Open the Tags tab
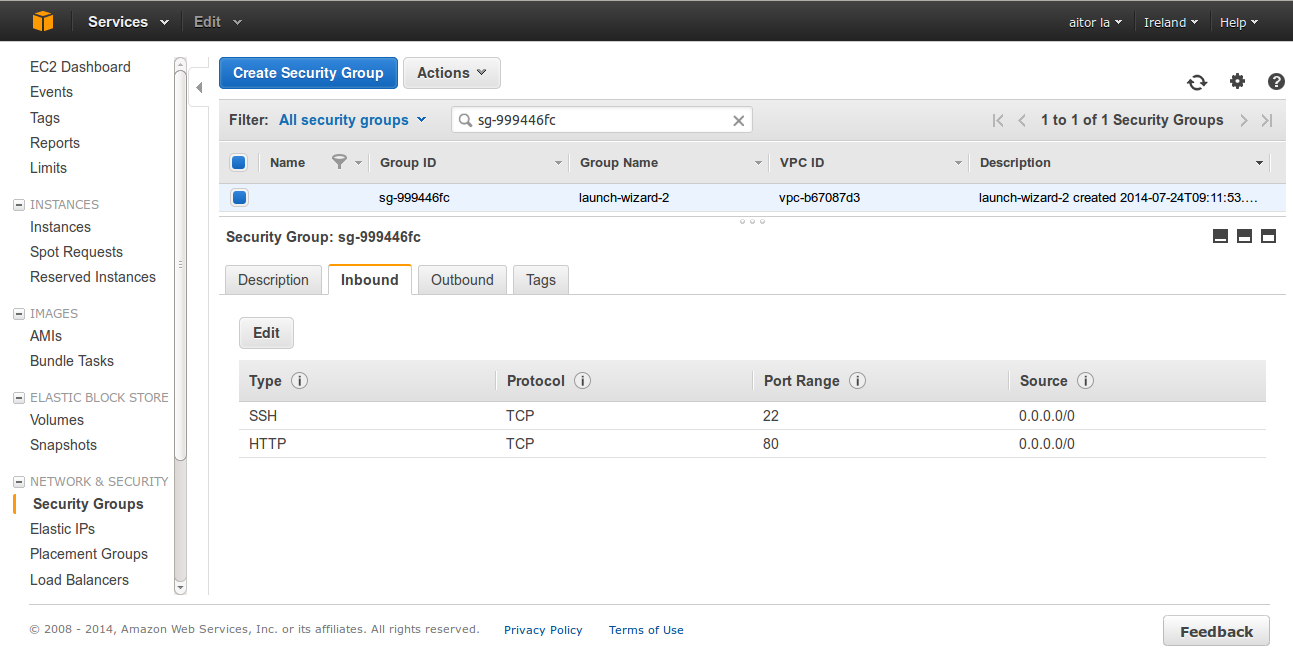This screenshot has width=1293, height=648. tap(540, 280)
